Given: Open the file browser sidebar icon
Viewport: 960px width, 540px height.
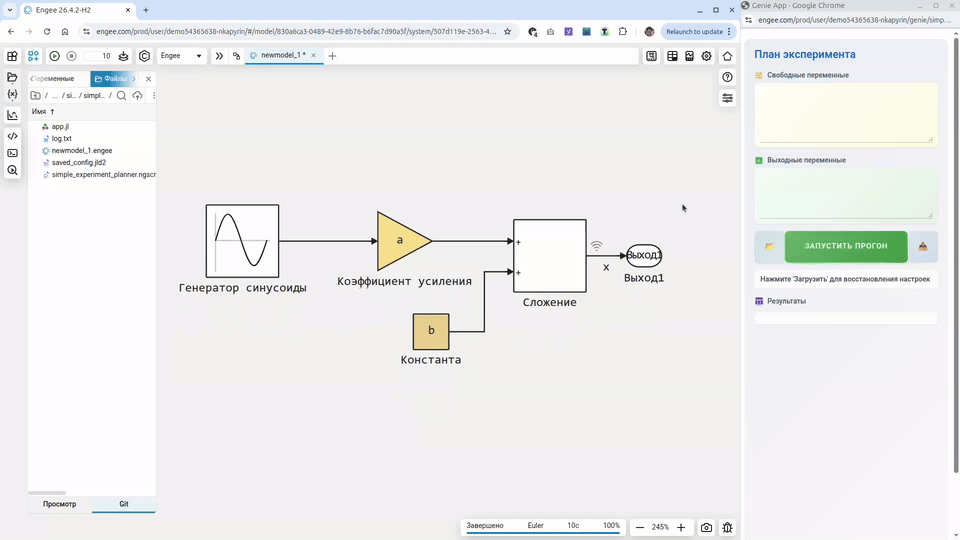Looking at the screenshot, I should (x=12, y=77).
